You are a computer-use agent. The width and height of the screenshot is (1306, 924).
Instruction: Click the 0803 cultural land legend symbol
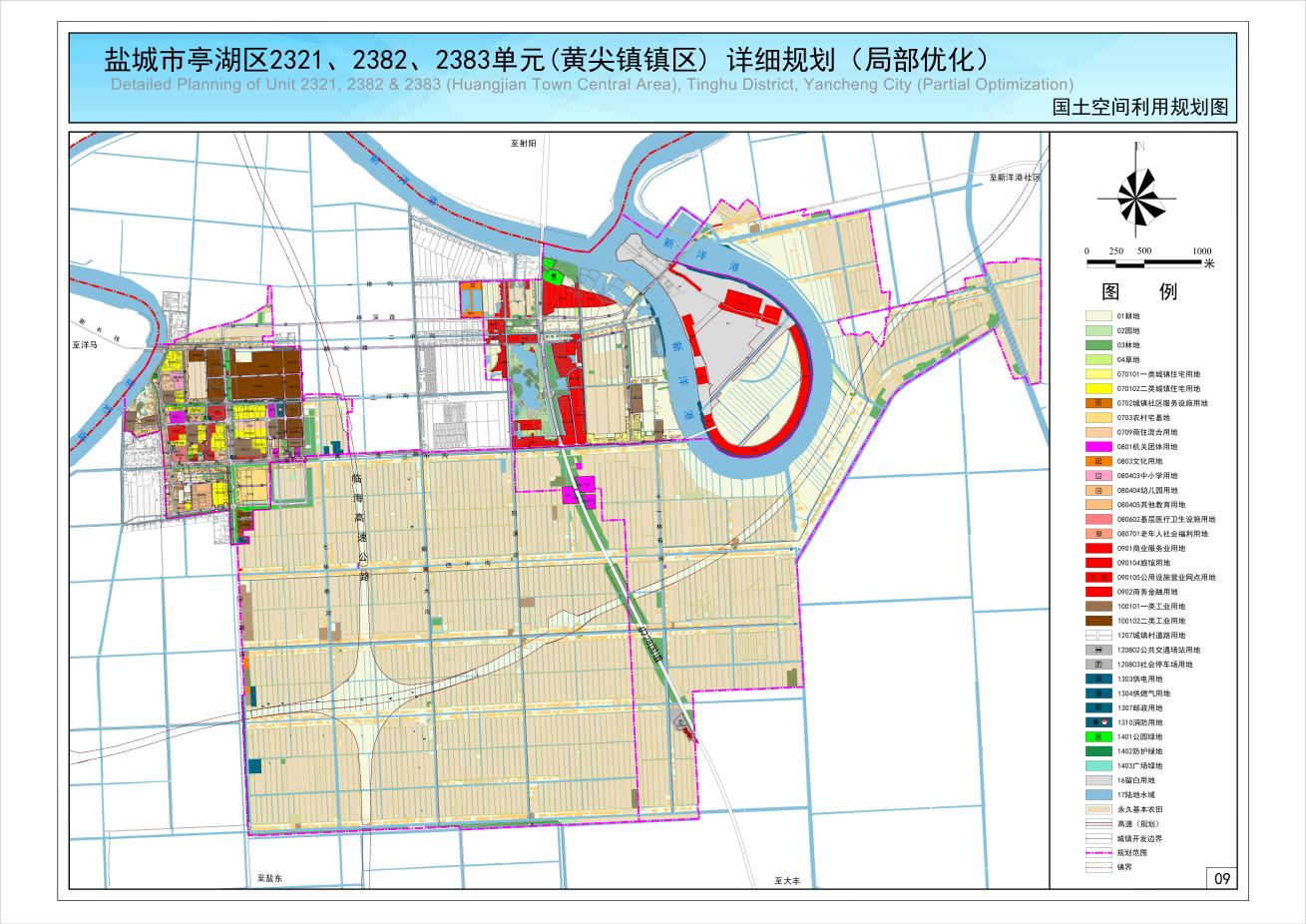coord(1098,461)
